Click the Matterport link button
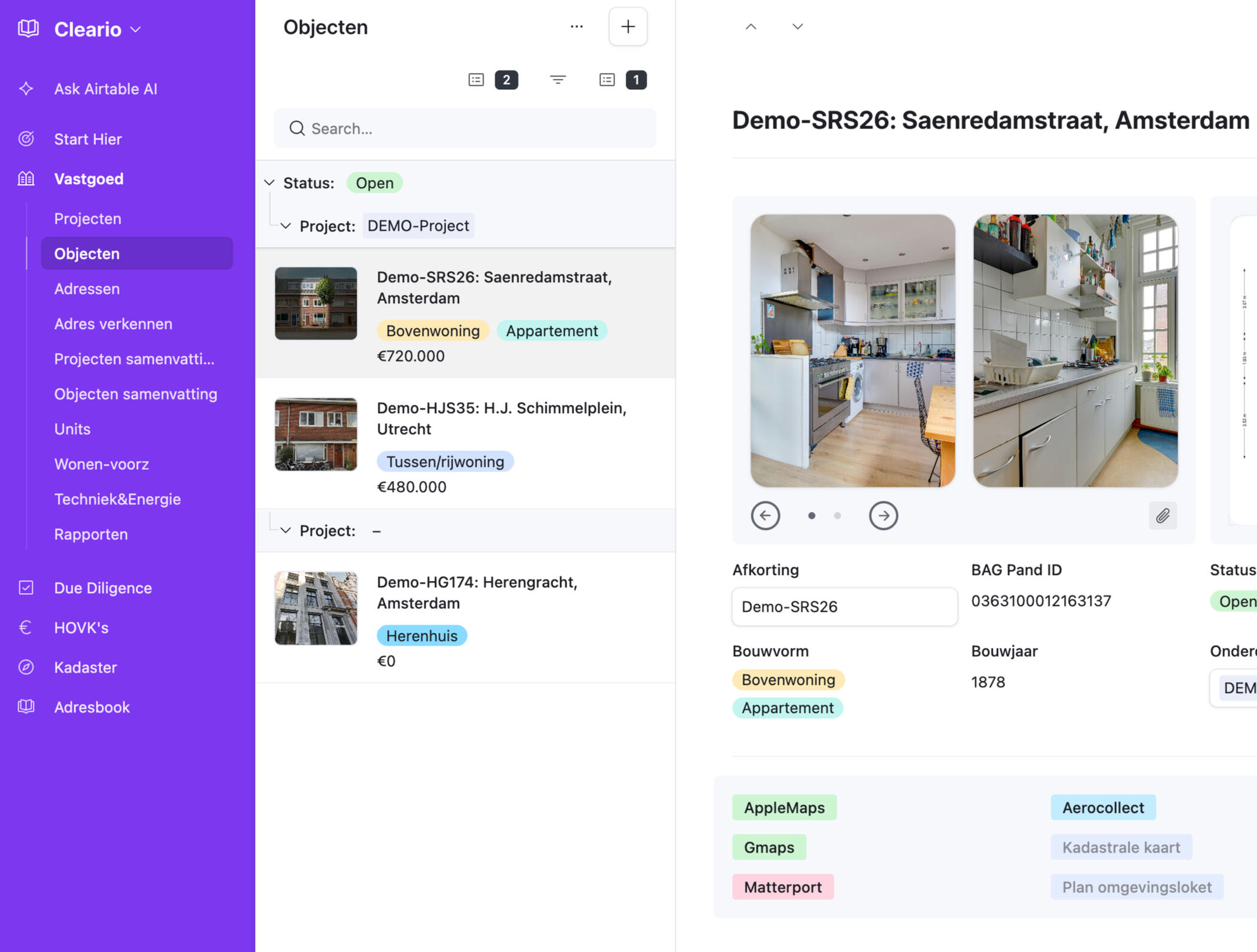The width and height of the screenshot is (1257, 952). [782, 887]
